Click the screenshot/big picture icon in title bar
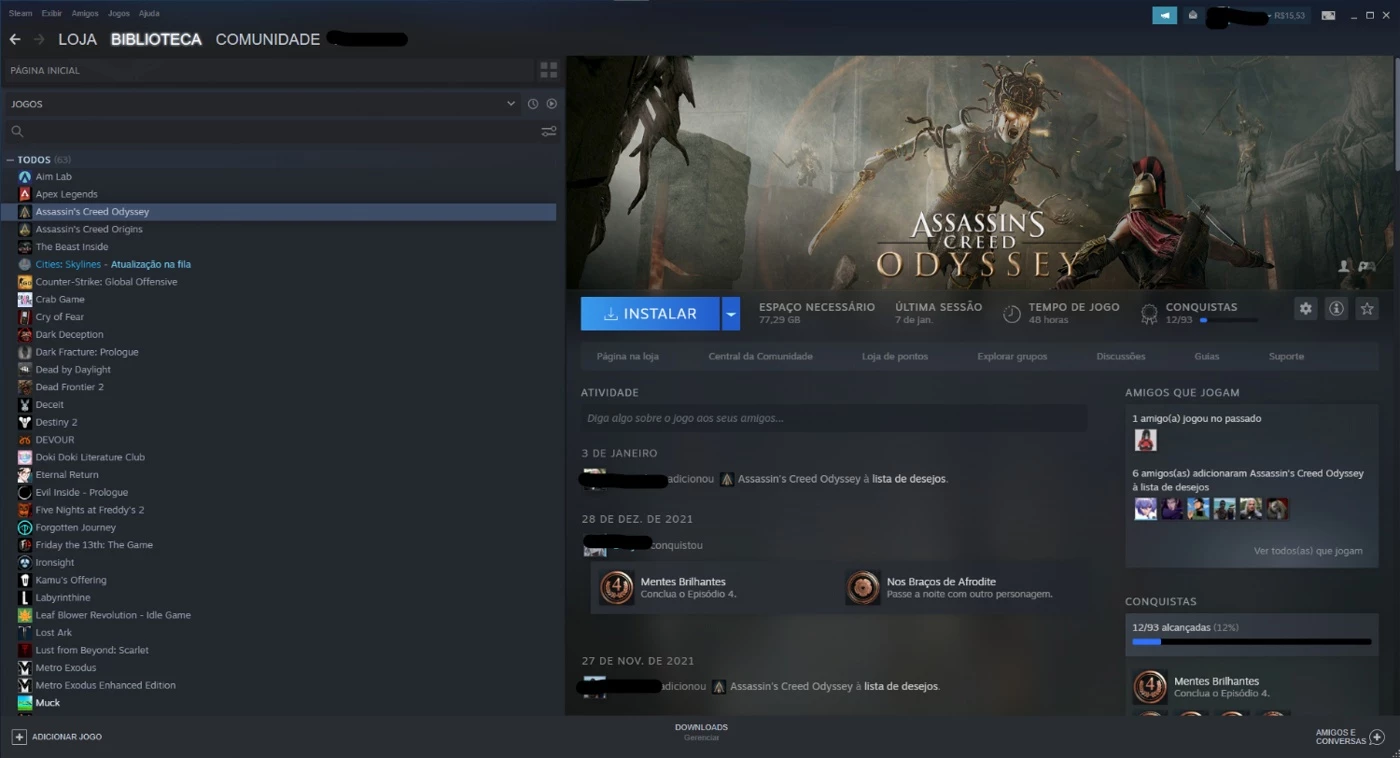This screenshot has height=758, width=1400. tap(1328, 15)
